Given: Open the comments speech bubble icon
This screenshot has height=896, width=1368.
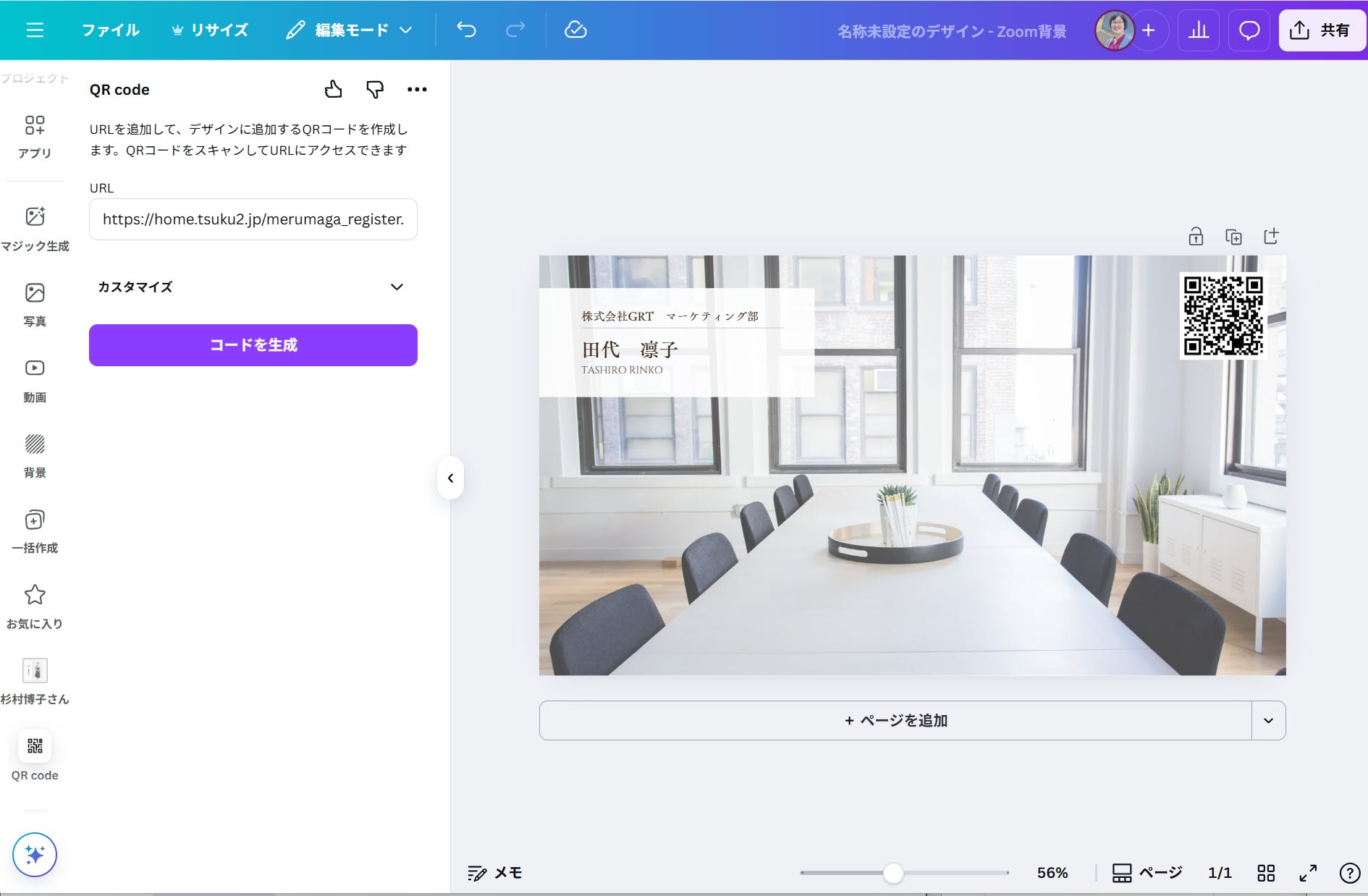Looking at the screenshot, I should click(x=1249, y=30).
